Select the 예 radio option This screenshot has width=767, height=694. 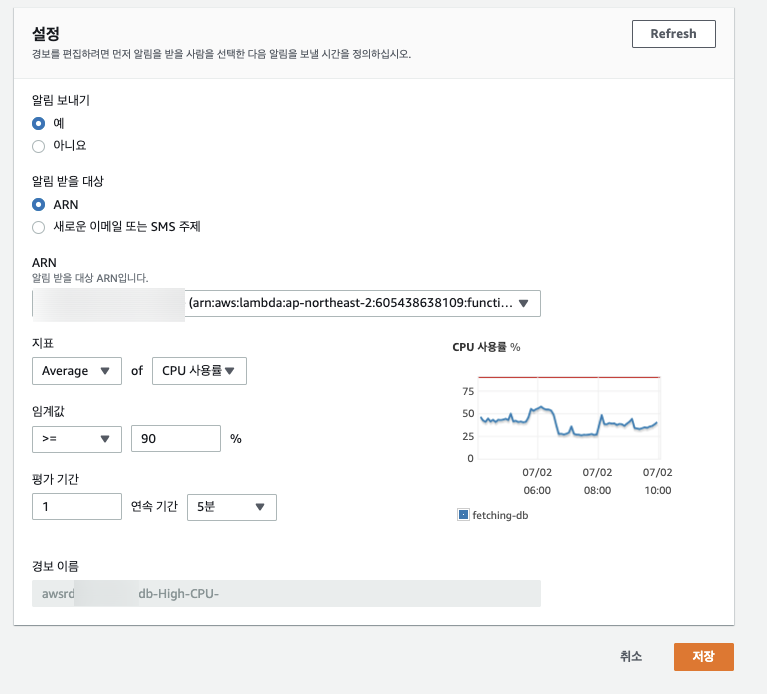coord(39,123)
